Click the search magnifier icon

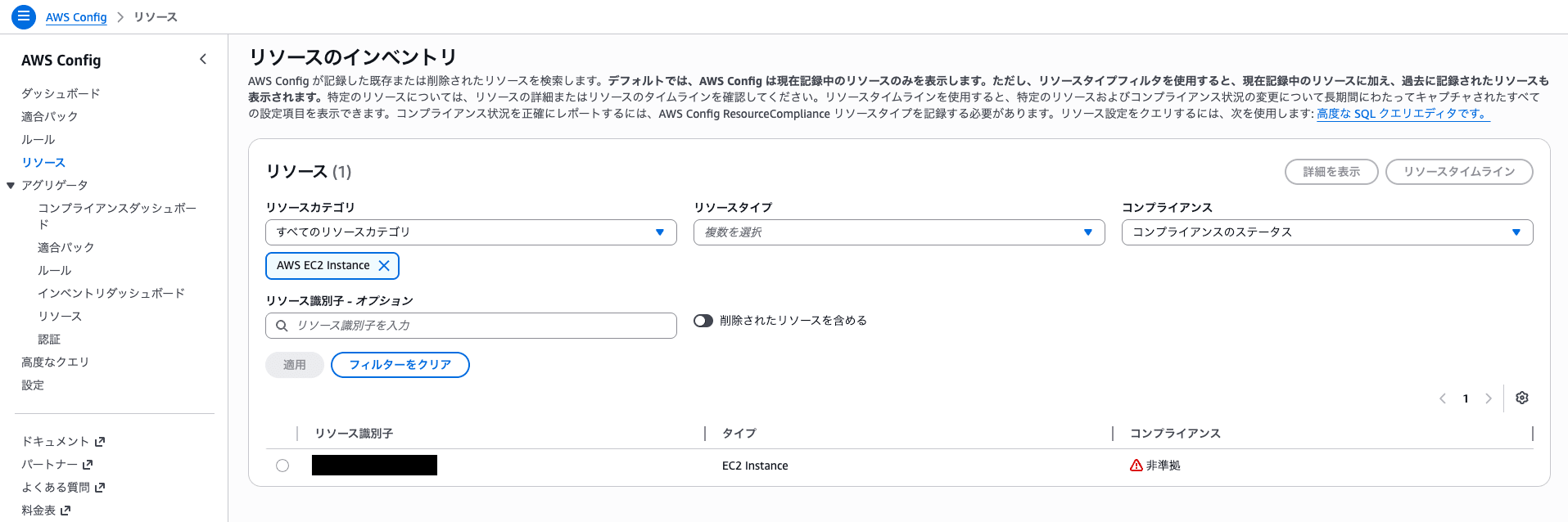pos(282,326)
